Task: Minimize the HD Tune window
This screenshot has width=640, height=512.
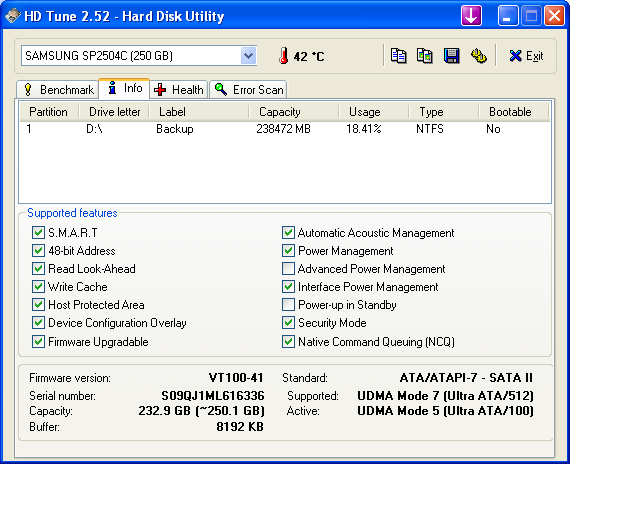Action: (x=508, y=16)
